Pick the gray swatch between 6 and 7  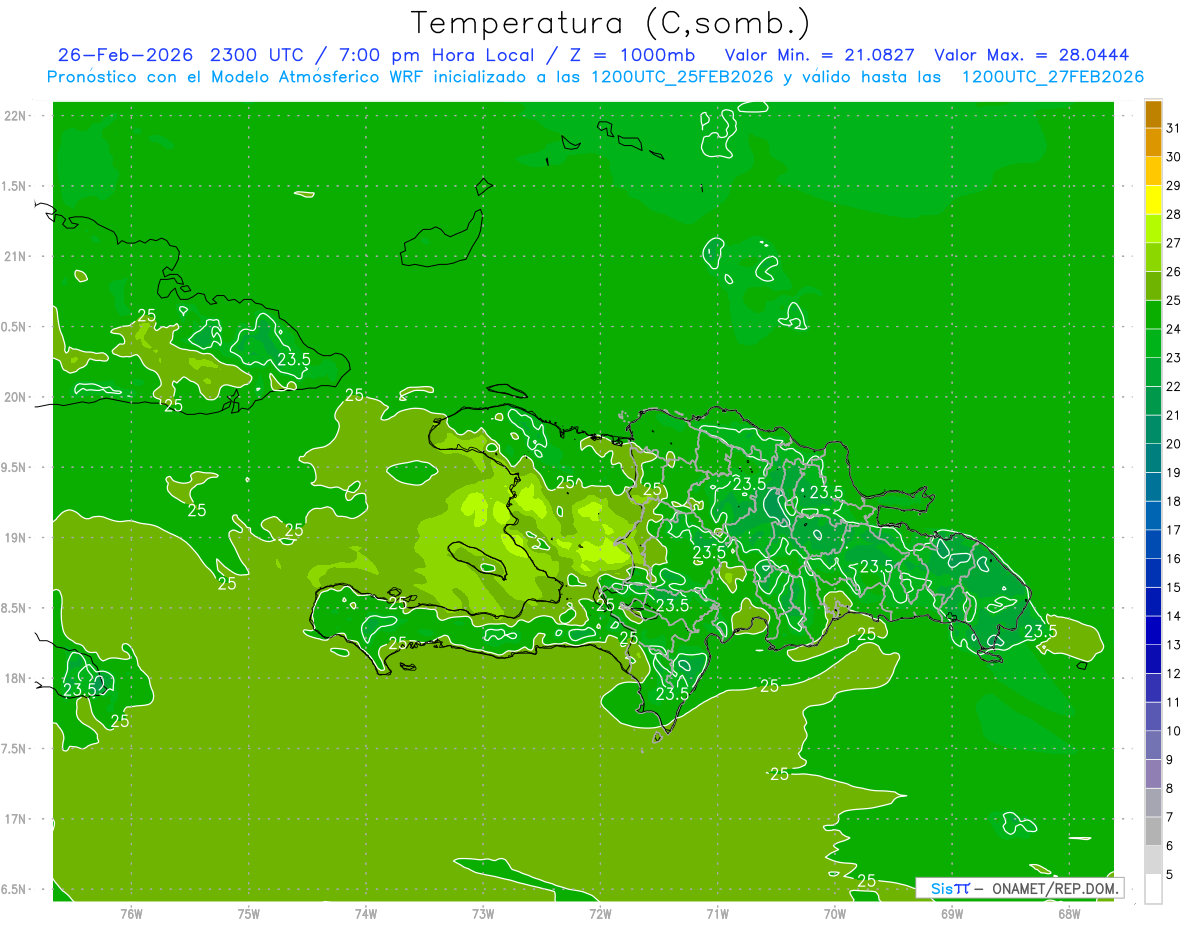(x=1153, y=832)
